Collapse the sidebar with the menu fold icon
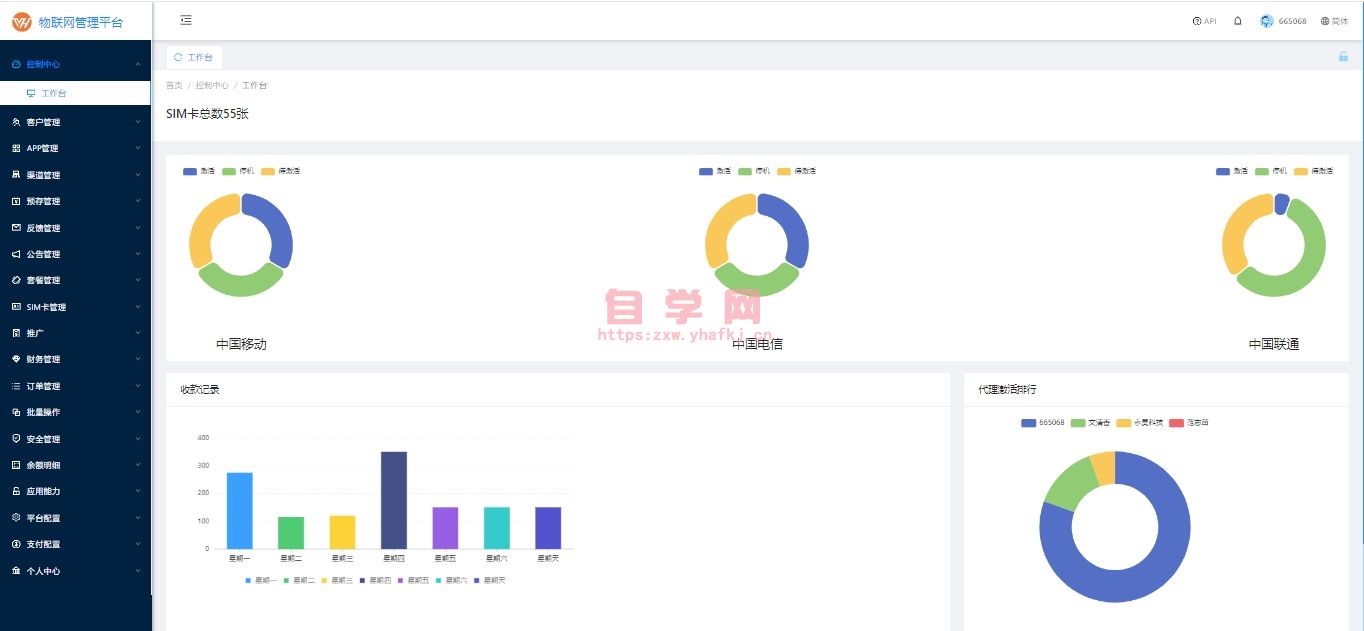This screenshot has height=631, width=1364. [x=186, y=20]
